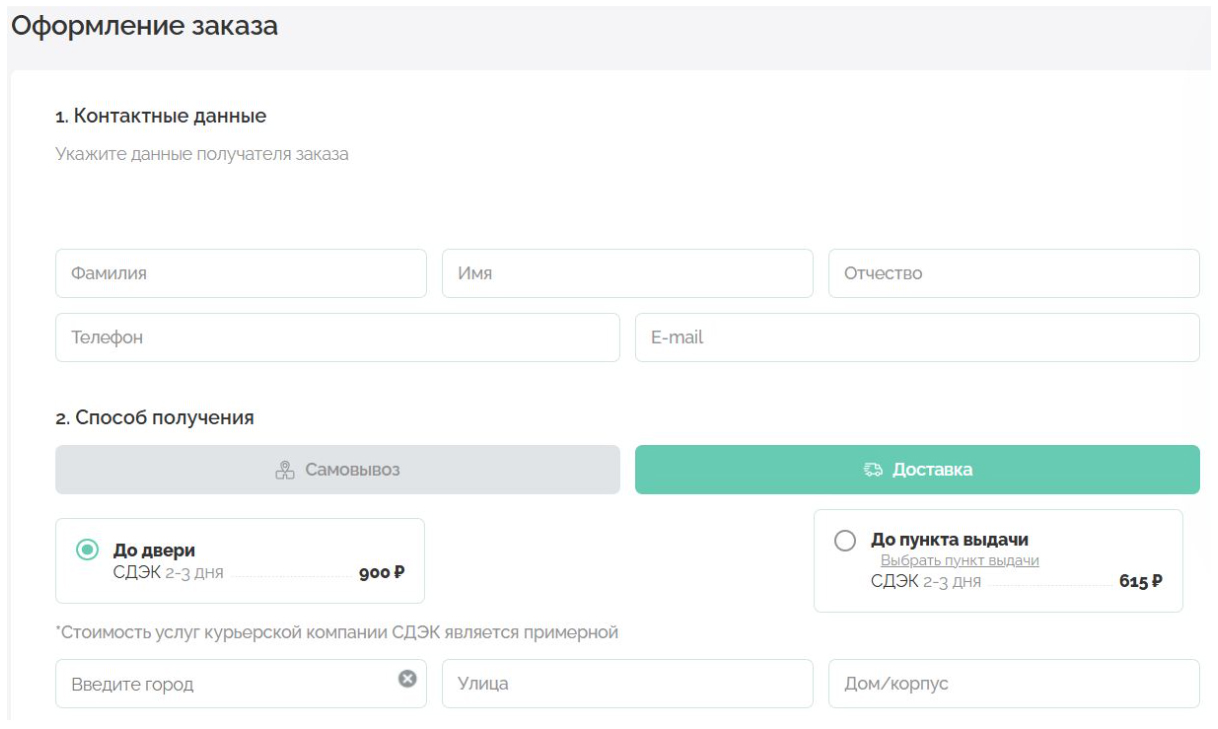Focus the Дом/корпус input field
This screenshot has width=1218, height=729.
pyautogui.click(x=1013, y=684)
